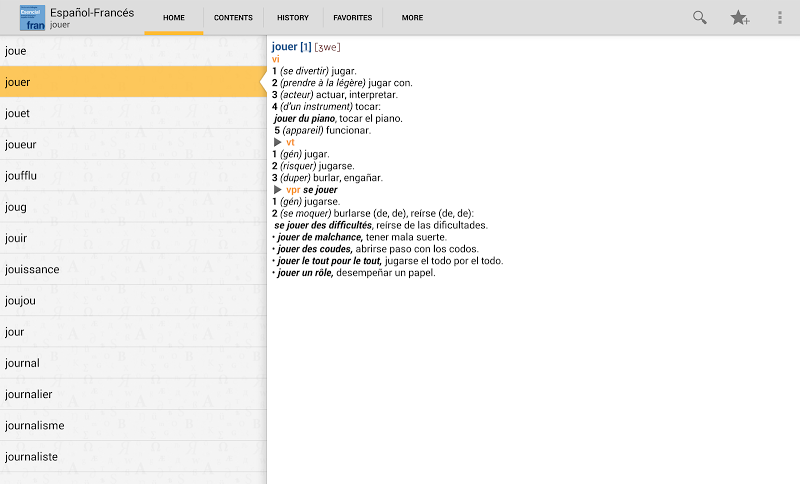The image size is (800, 484).
Task: Open the entry journaliste
Action: click(x=133, y=456)
